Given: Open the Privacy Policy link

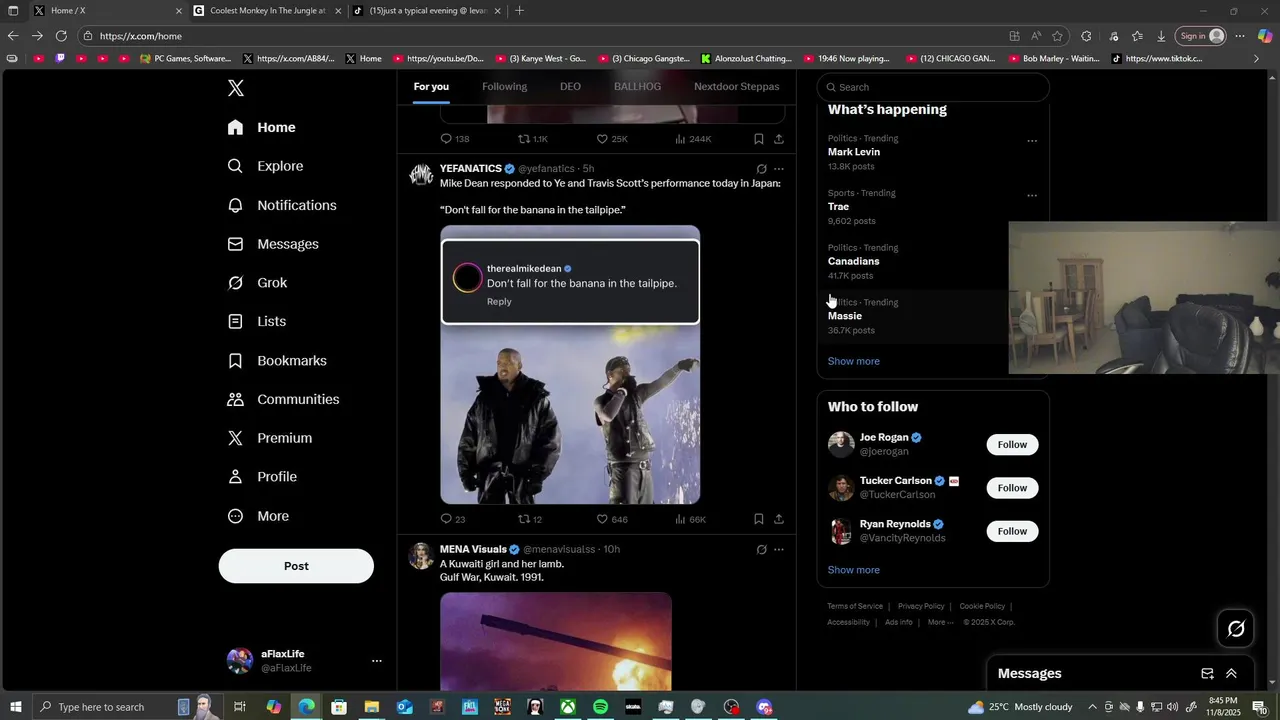Looking at the screenshot, I should pyautogui.click(x=921, y=606).
